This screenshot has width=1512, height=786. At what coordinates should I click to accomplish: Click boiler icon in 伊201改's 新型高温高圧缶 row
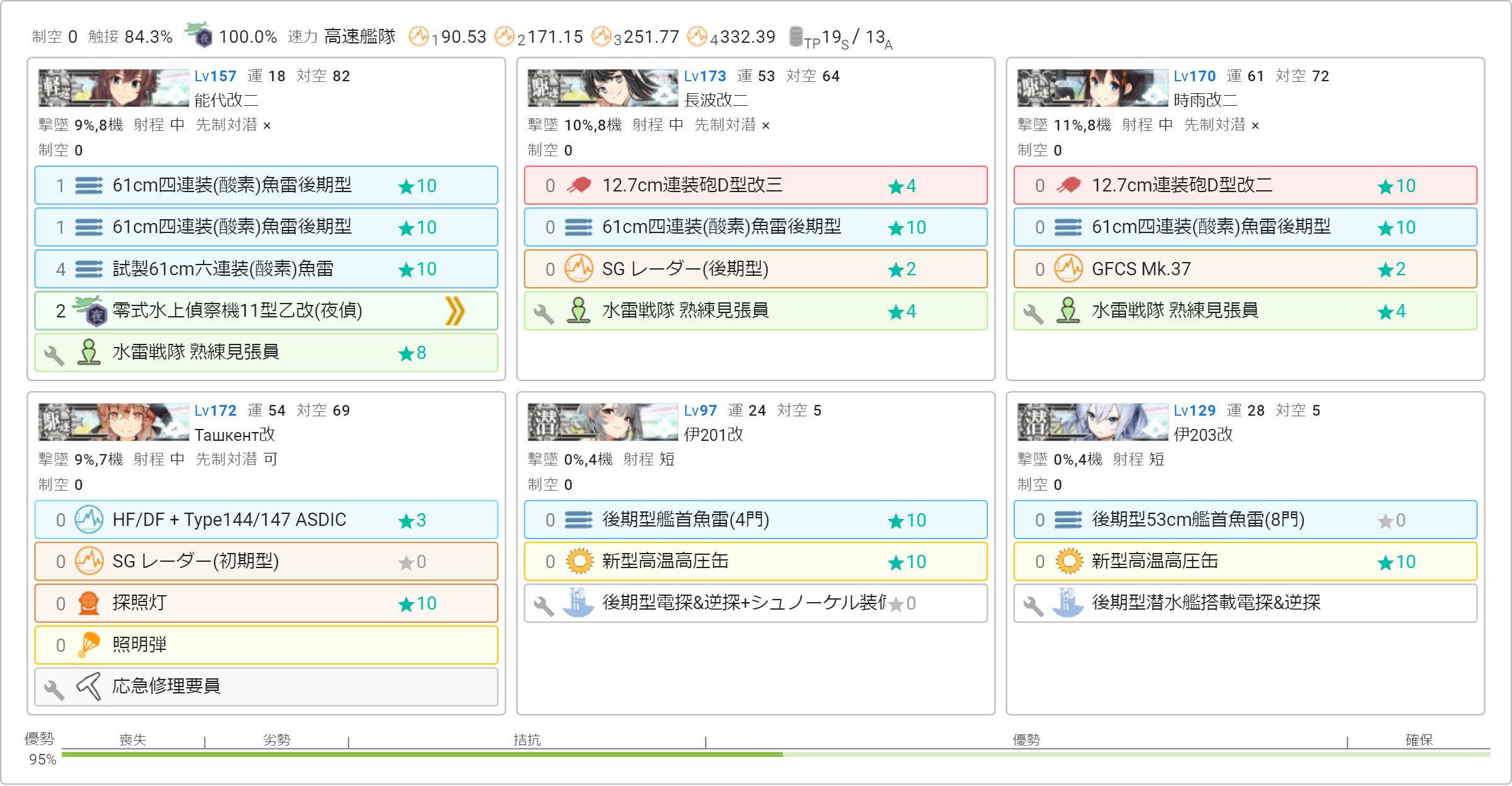578,561
